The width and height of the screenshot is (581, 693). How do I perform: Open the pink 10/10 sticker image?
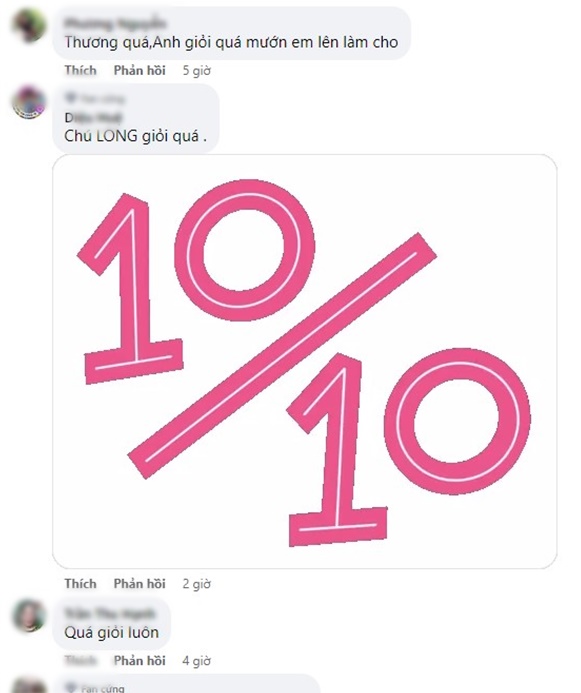[x=304, y=362]
